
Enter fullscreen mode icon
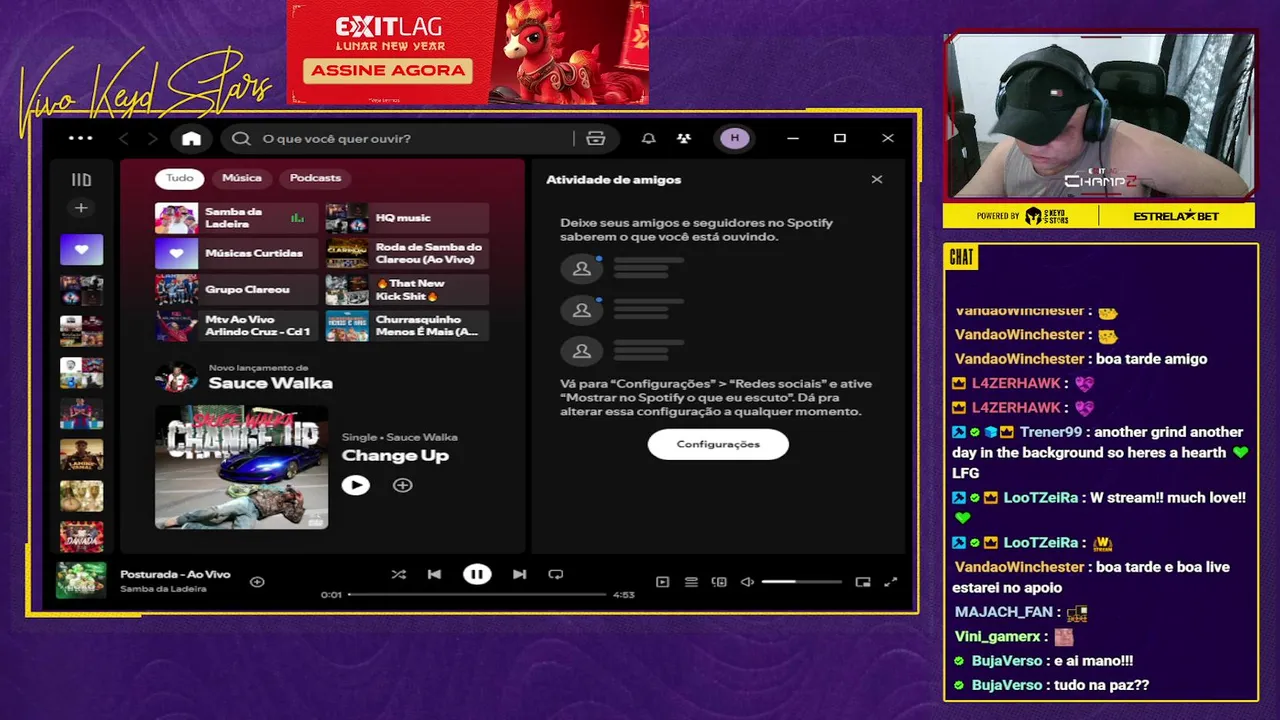coord(891,581)
